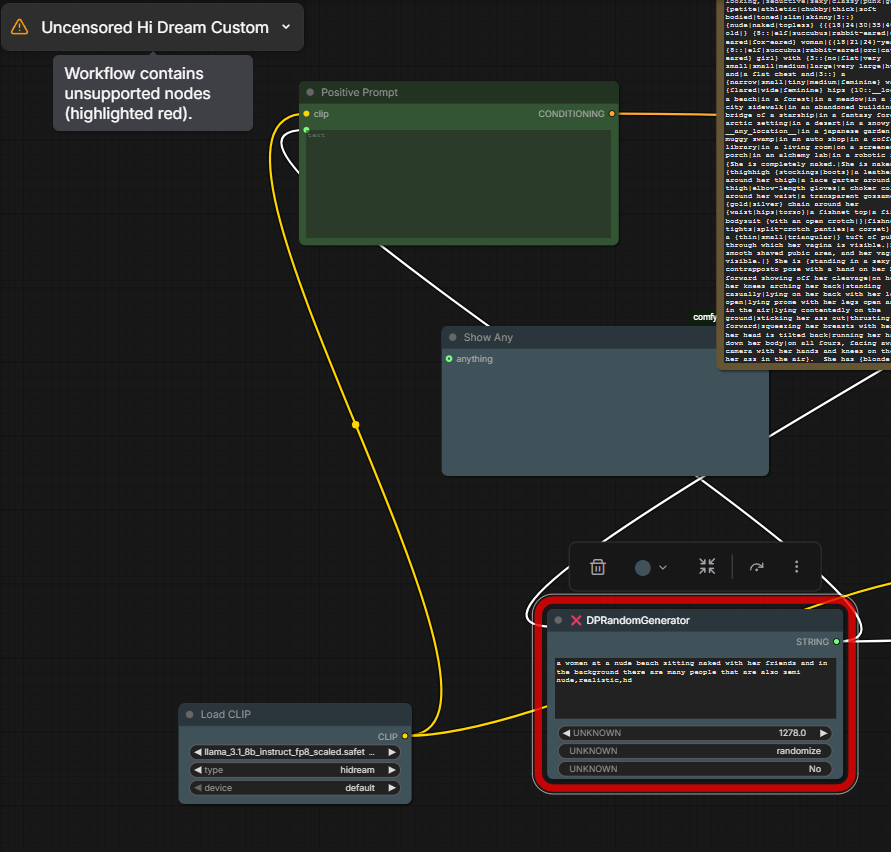The height and width of the screenshot is (852, 891).
Task: Delete the selected node with the trash icon
Action: click(x=598, y=567)
